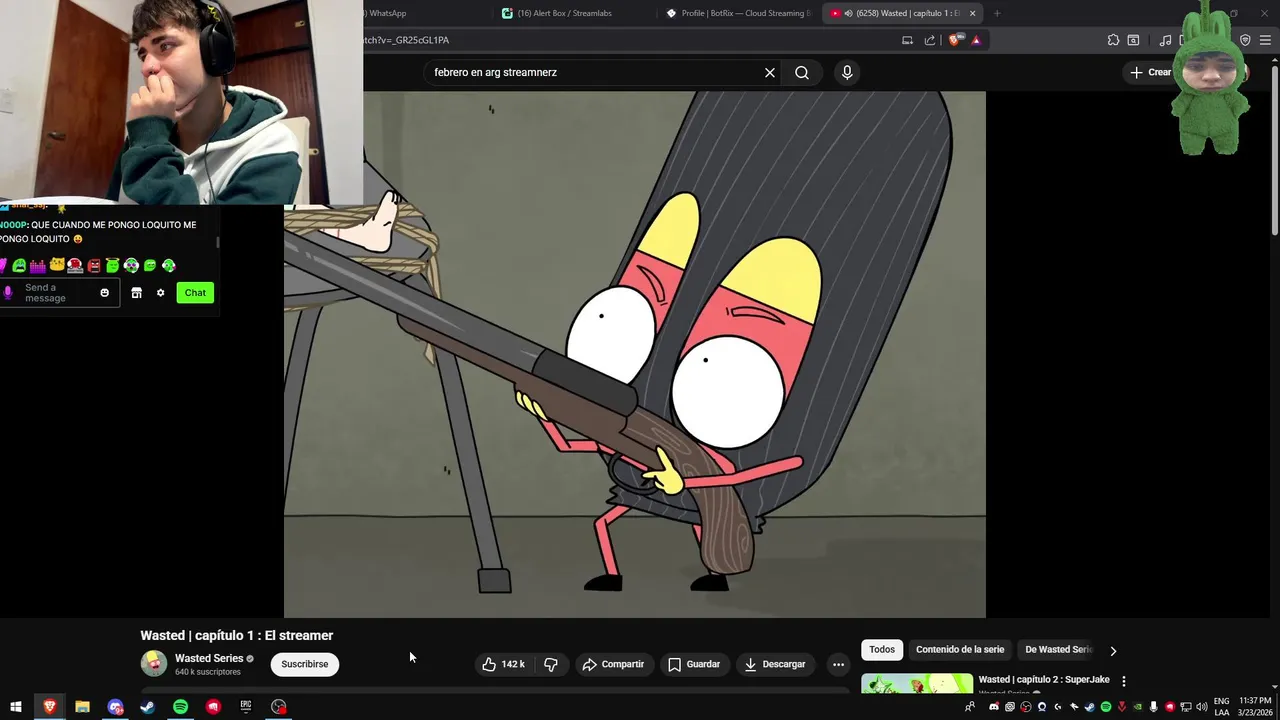Screen dimensions: 1280x720
Task: Open the taskbar clock showing 11:37 PM
Action: pos(1254,706)
